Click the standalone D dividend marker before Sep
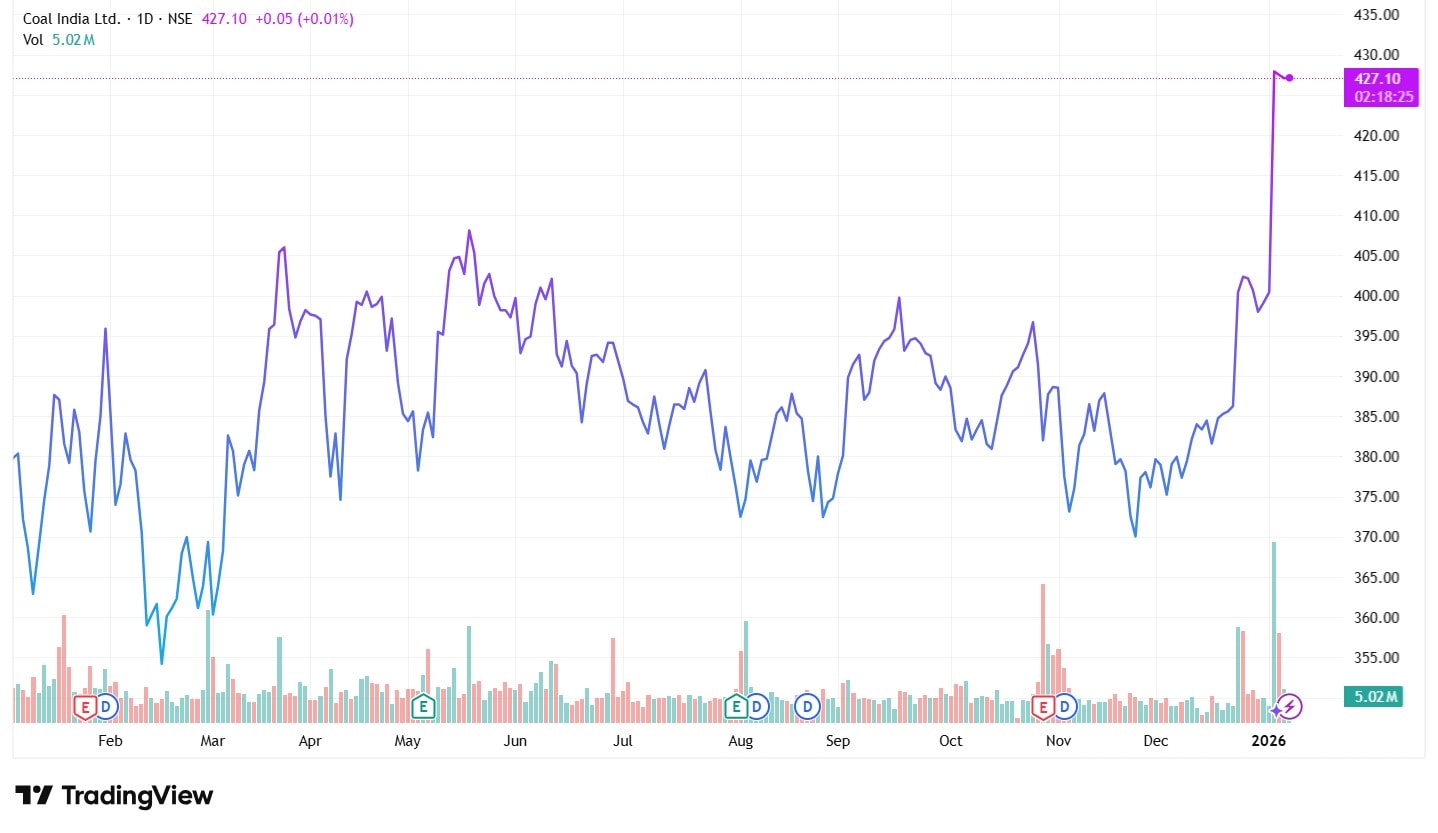Image resolution: width=1438 pixels, height=833 pixels. [x=807, y=707]
